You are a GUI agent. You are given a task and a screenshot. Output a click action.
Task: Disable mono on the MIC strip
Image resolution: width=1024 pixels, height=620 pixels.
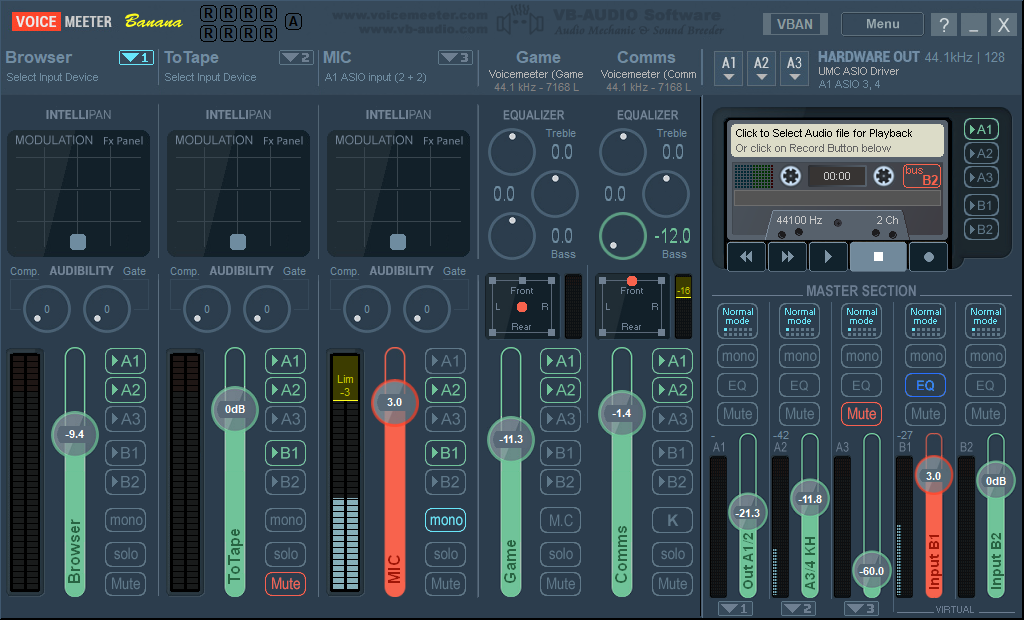click(445, 520)
